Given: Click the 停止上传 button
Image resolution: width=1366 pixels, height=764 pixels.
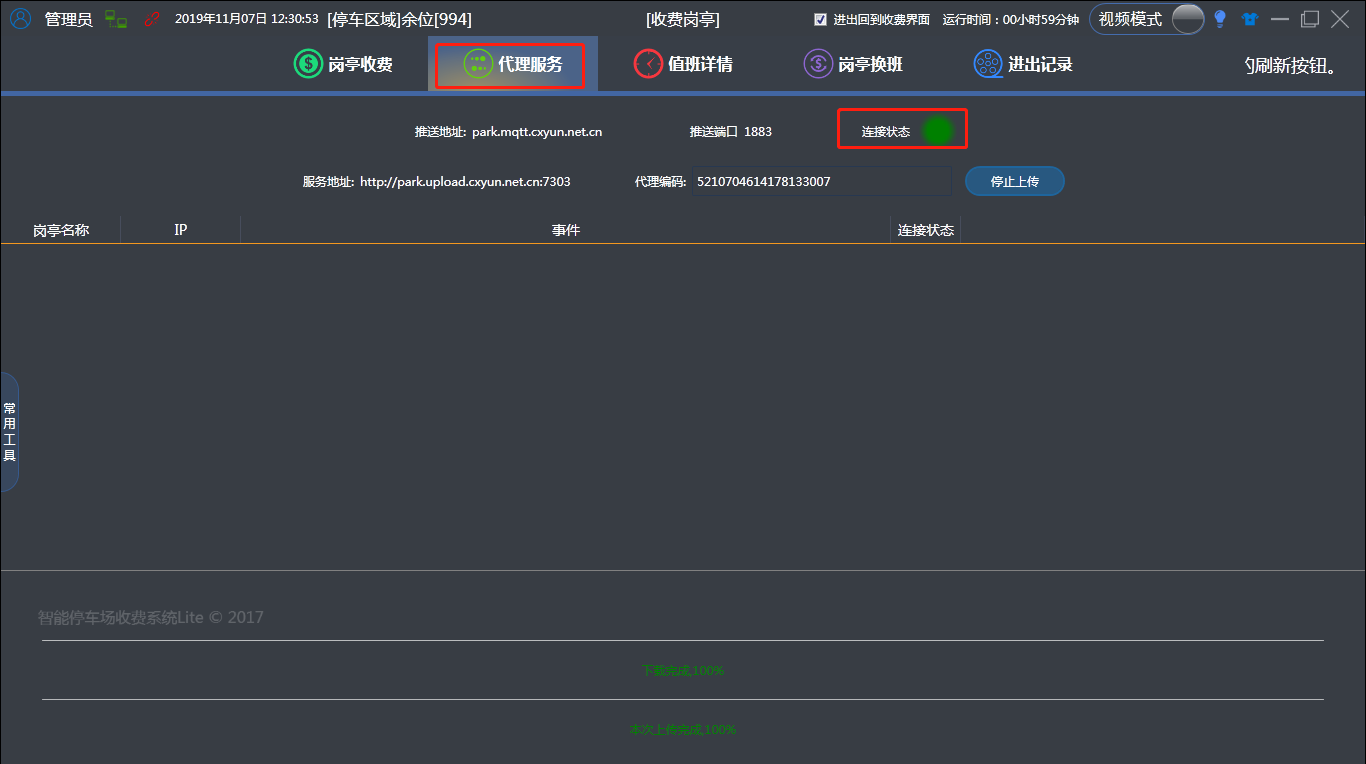Looking at the screenshot, I should (1015, 181).
